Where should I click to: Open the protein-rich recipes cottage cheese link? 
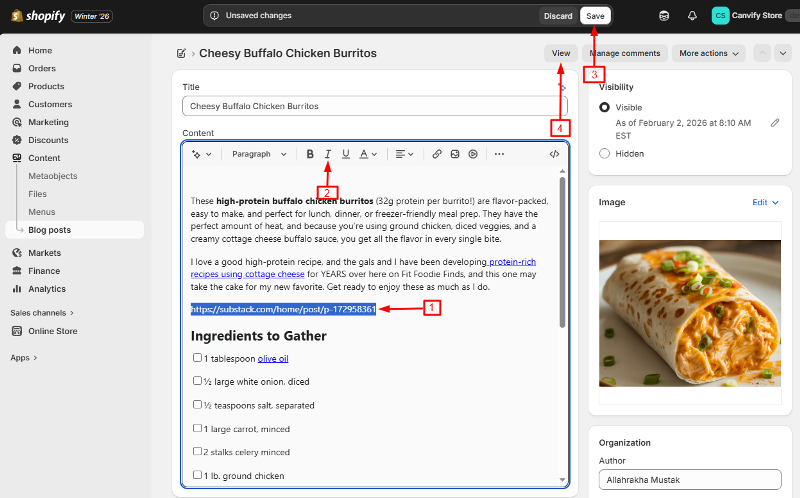(x=363, y=268)
